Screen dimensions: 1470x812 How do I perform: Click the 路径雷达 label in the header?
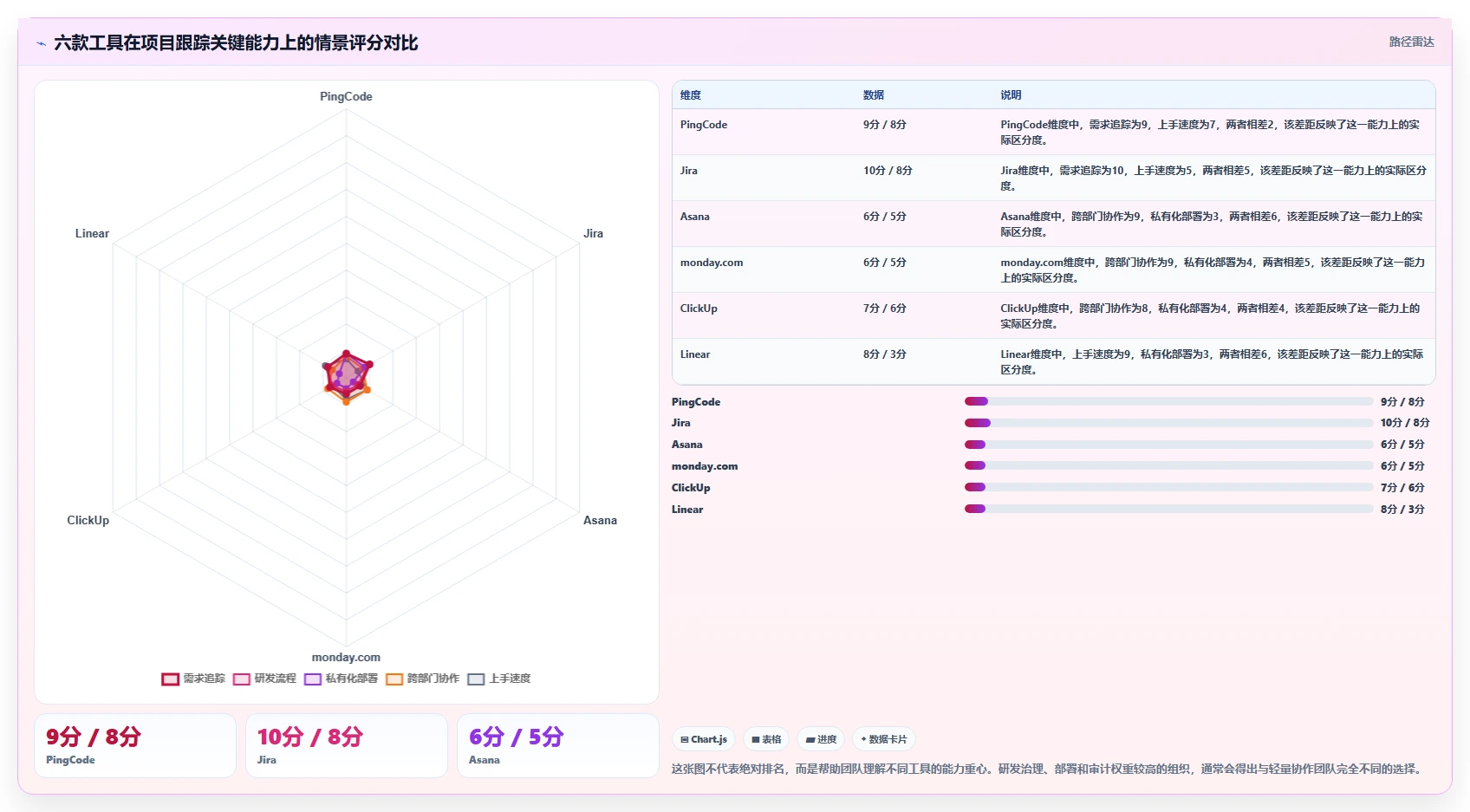tap(1411, 42)
